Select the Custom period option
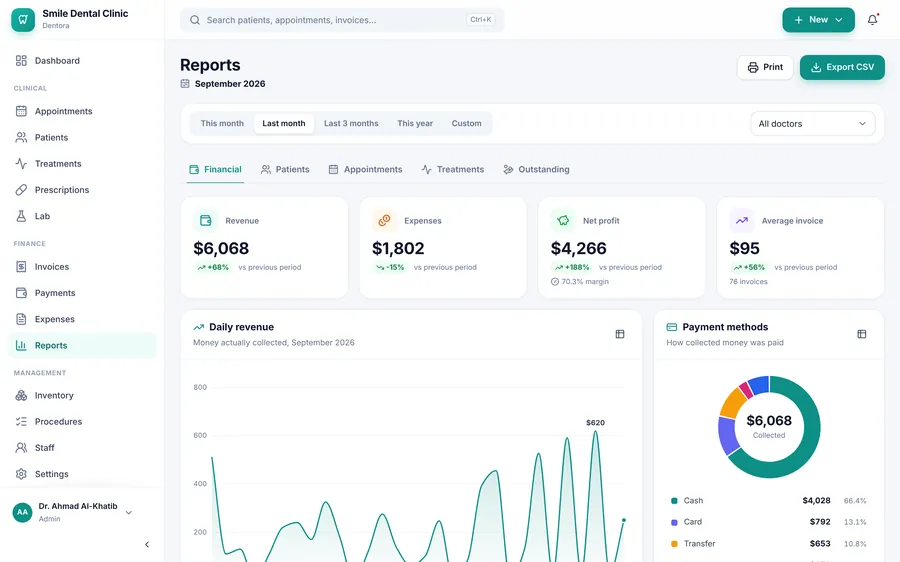 point(467,123)
